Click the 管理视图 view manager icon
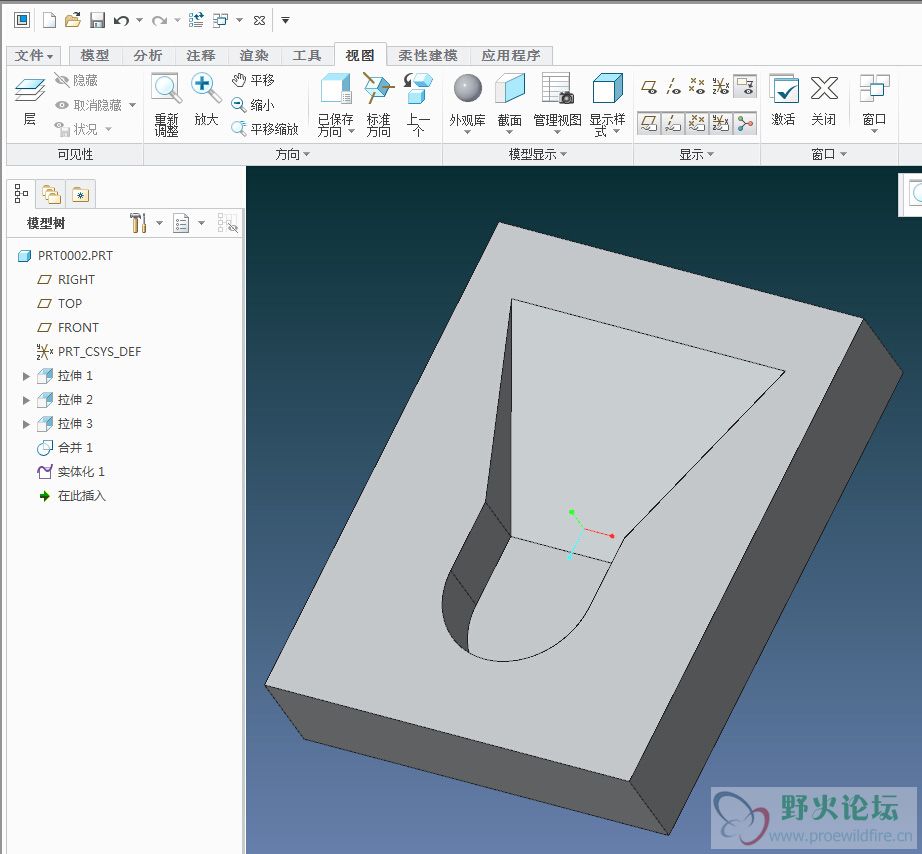The image size is (922, 854). coord(557,90)
